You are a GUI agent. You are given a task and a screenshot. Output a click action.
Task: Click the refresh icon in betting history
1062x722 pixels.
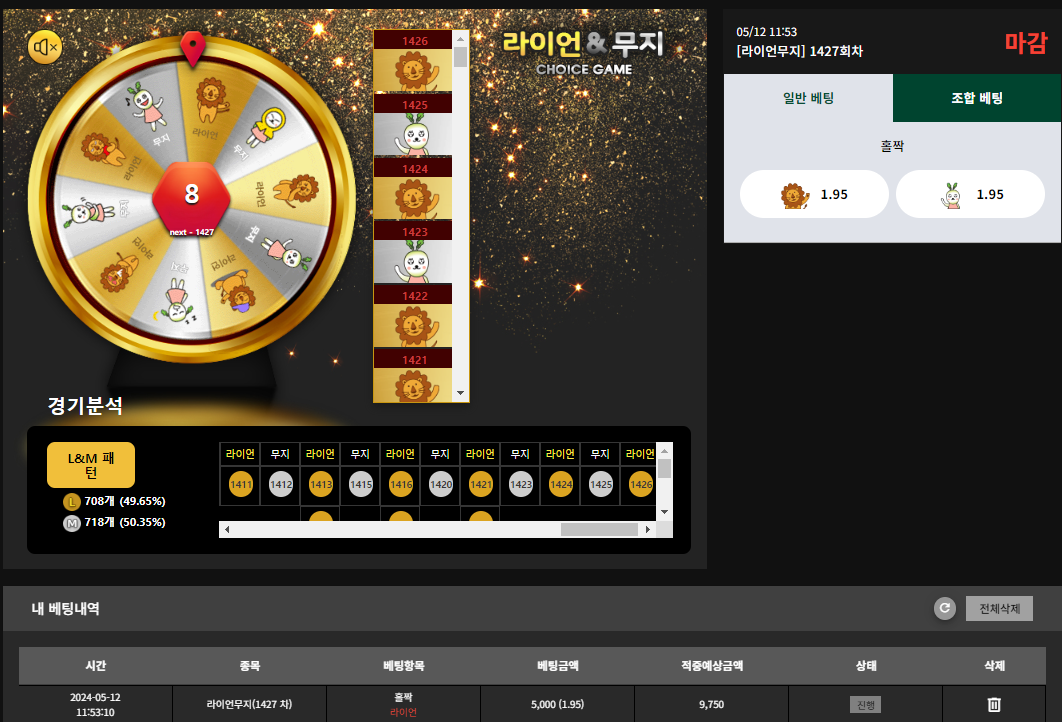(x=945, y=608)
